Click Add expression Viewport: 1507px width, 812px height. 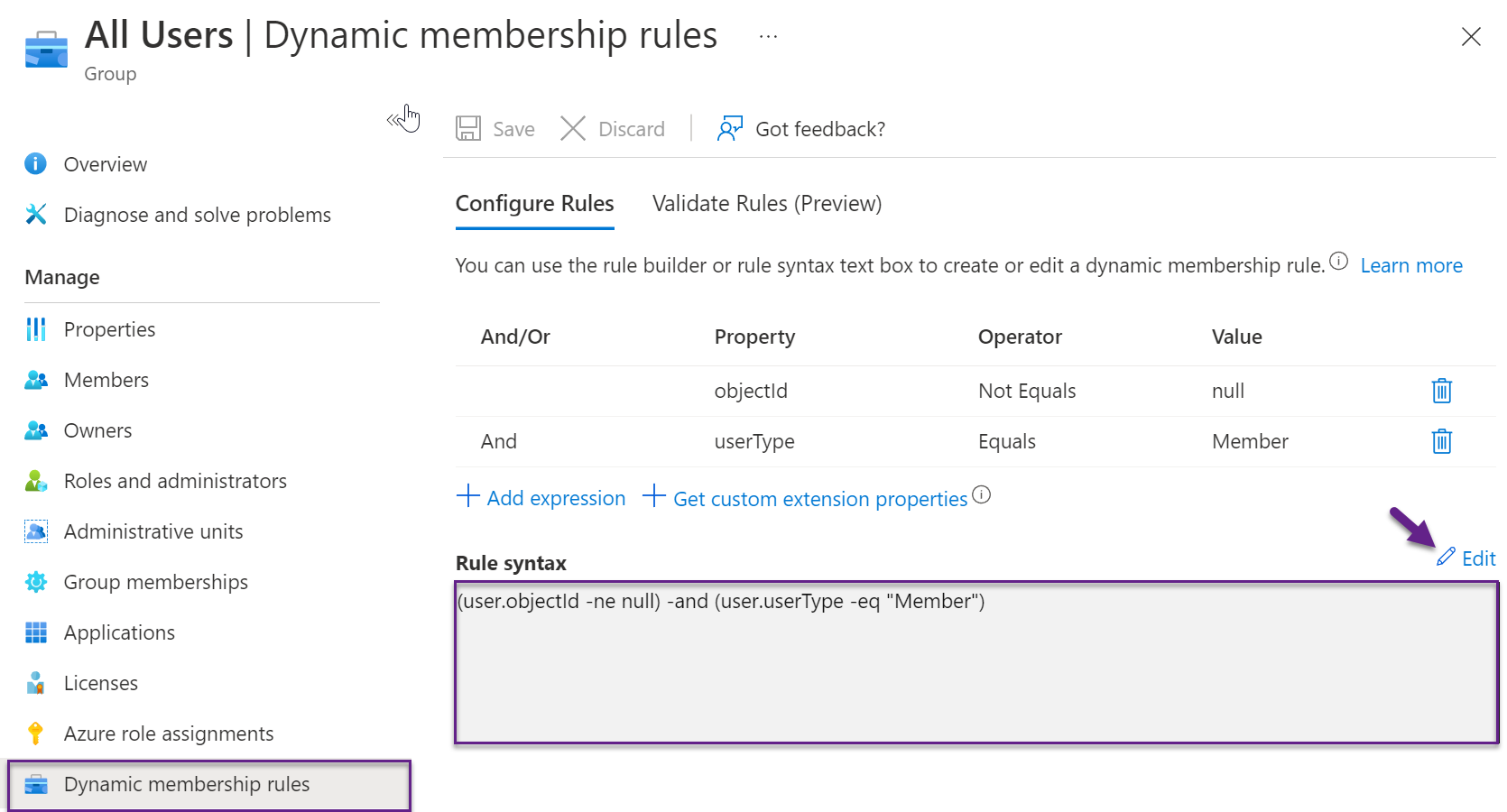tap(541, 497)
